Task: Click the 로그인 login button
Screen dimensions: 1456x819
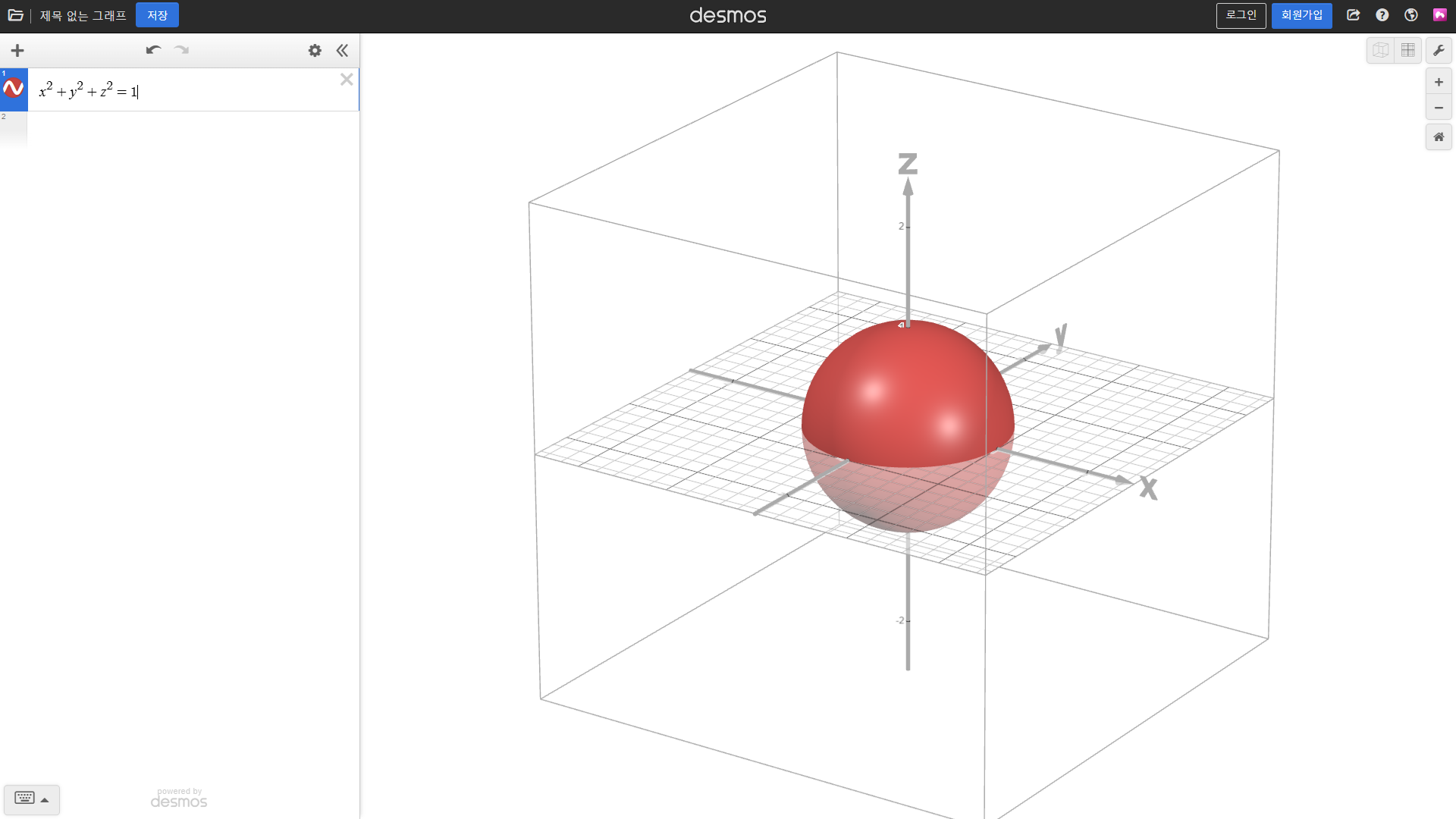Action: 1241,15
